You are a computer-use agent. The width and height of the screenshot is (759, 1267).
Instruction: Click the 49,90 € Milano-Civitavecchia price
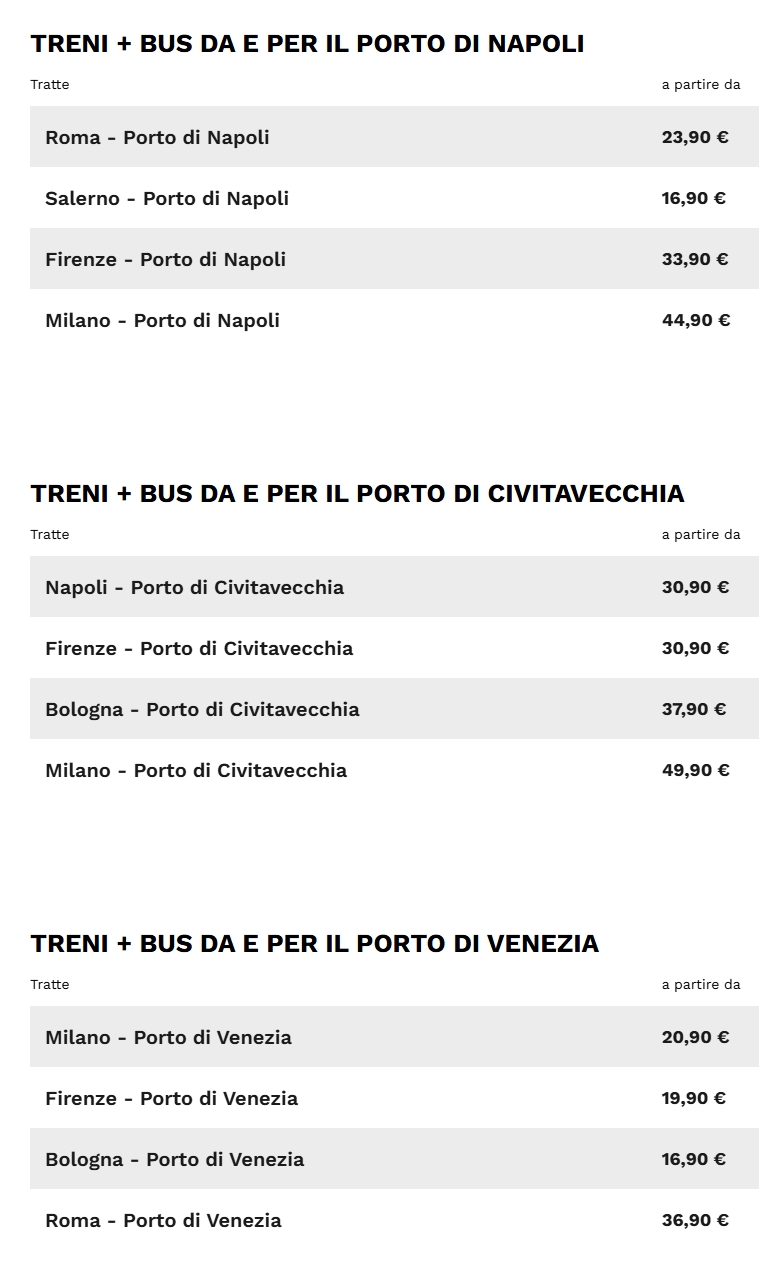[x=696, y=770]
